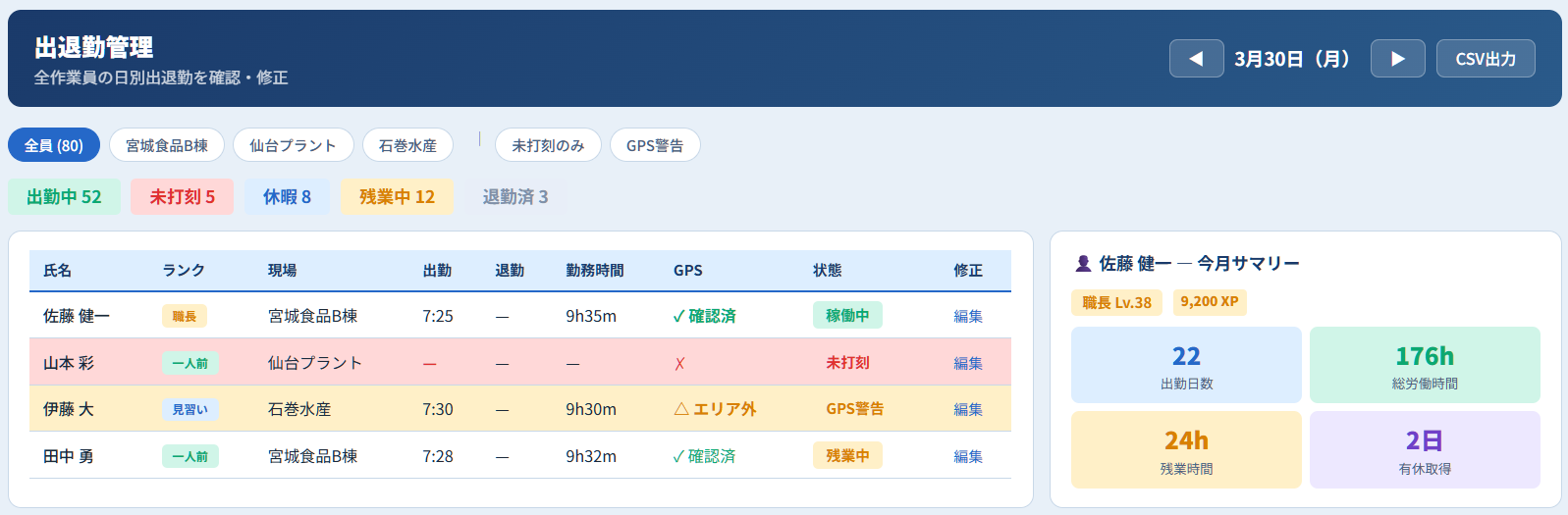Filter by 仙台プラント site
The width and height of the screenshot is (1568, 515).
click(293, 145)
